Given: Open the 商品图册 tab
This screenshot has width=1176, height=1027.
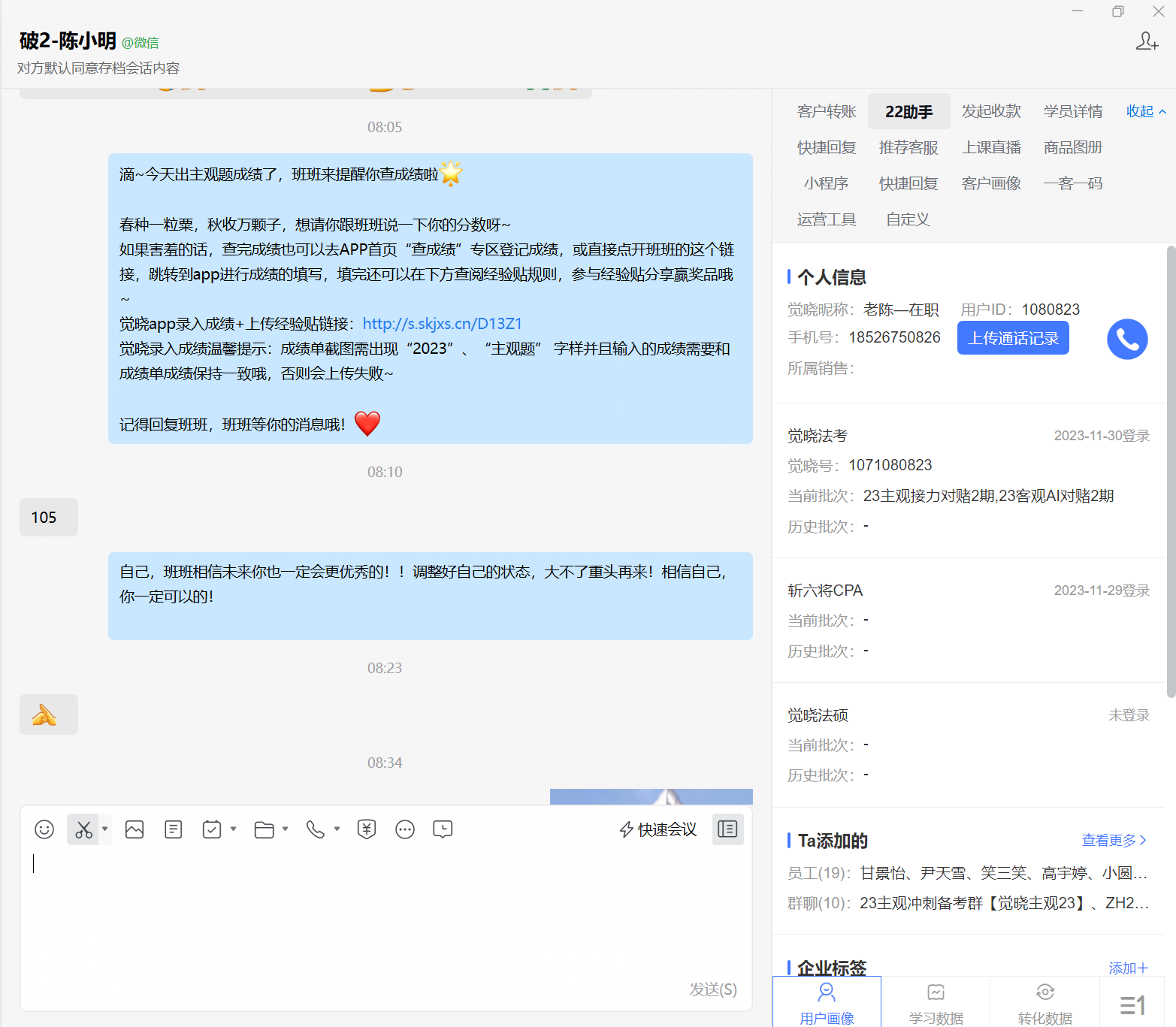Looking at the screenshot, I should [1073, 148].
